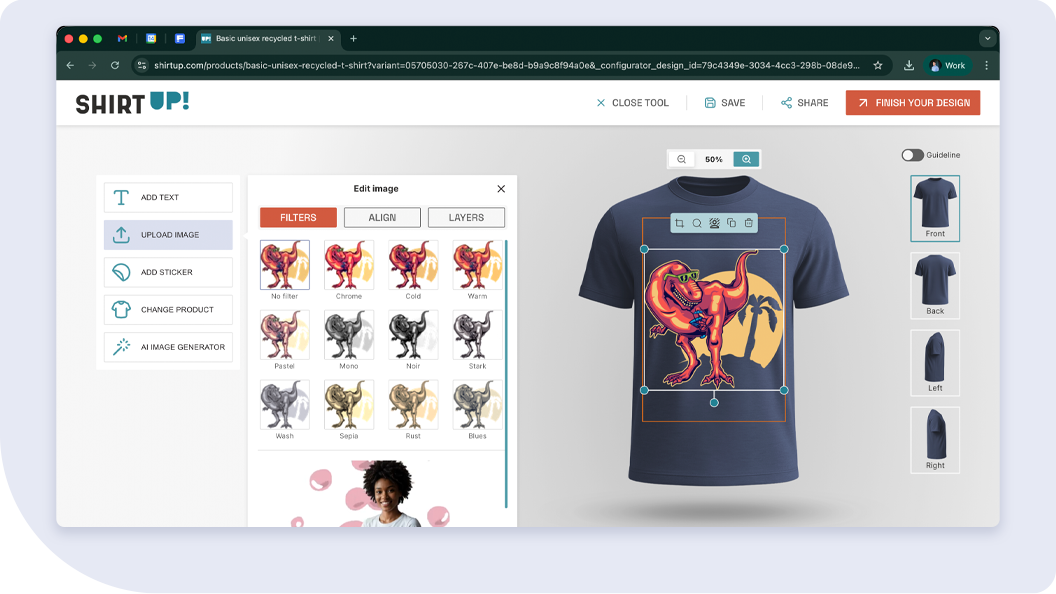The image size is (1056, 594).
Task: Switch to the Filters tab
Action: tap(298, 218)
